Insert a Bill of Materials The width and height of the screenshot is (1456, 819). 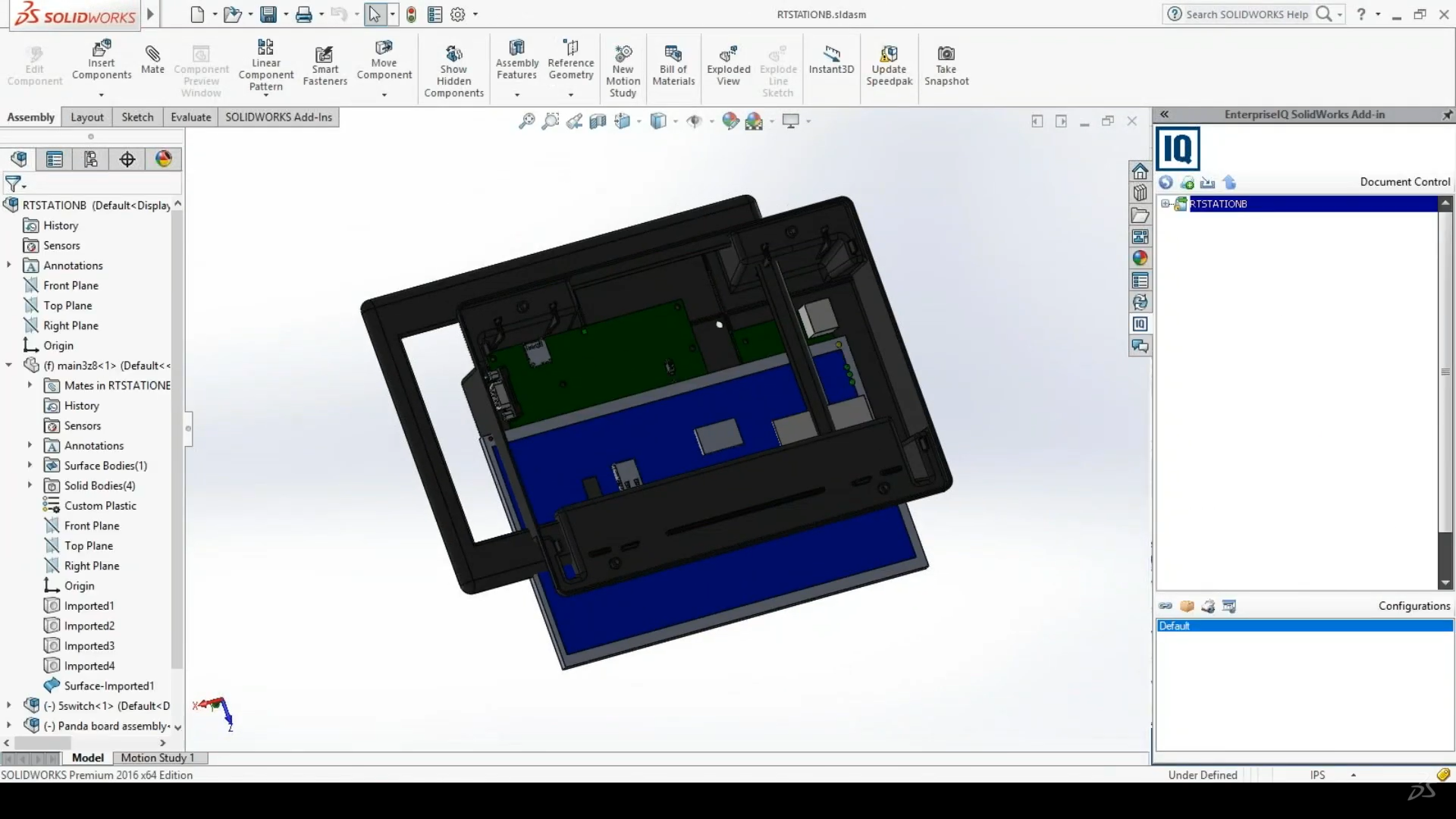pyautogui.click(x=673, y=65)
